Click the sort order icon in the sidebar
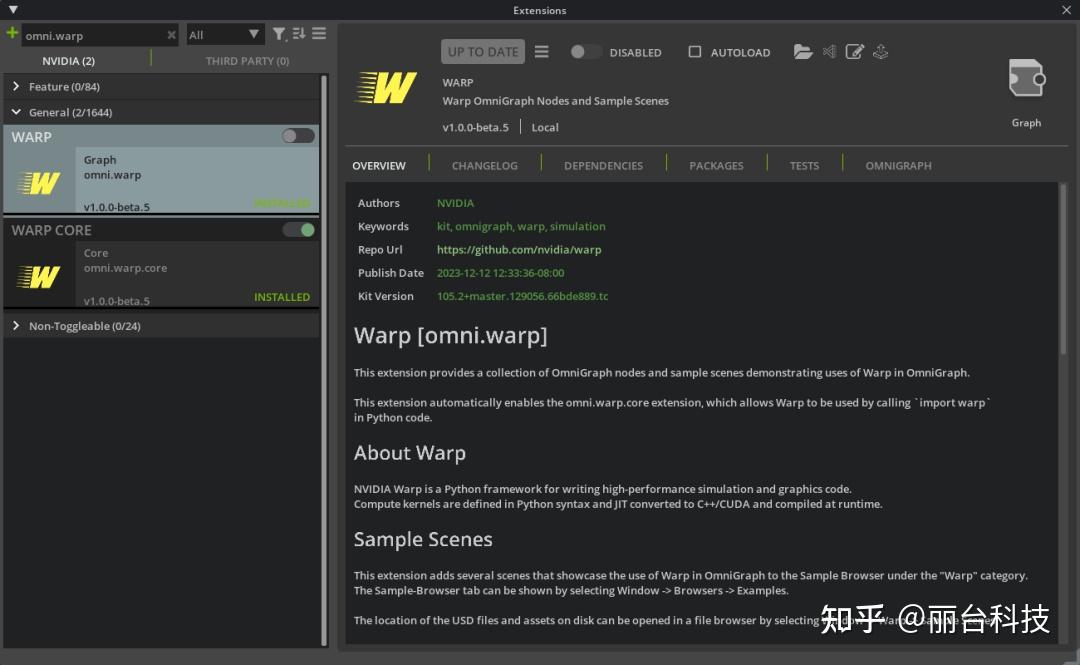 (x=299, y=33)
